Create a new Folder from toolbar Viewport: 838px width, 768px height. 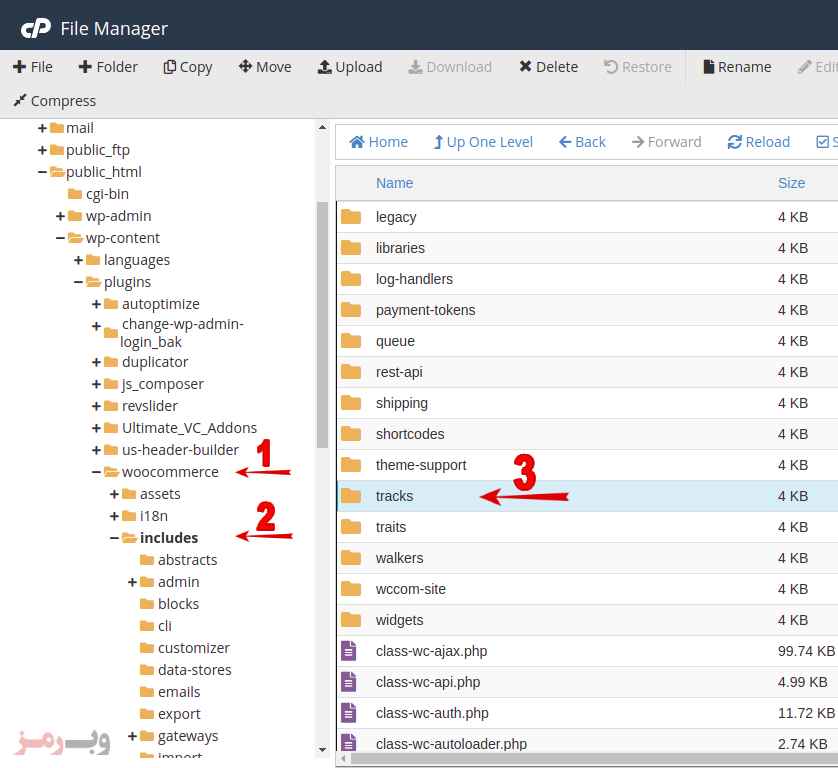point(108,67)
